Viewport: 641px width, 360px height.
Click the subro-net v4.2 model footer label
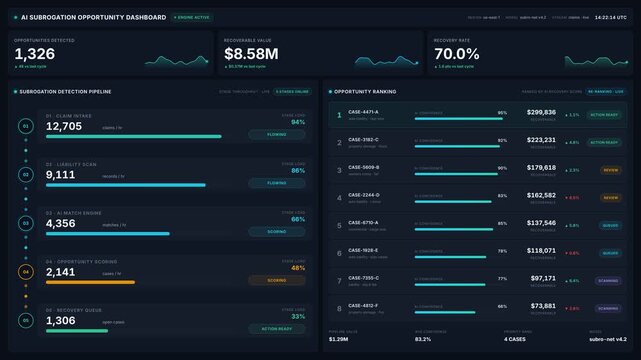[x=608, y=340]
